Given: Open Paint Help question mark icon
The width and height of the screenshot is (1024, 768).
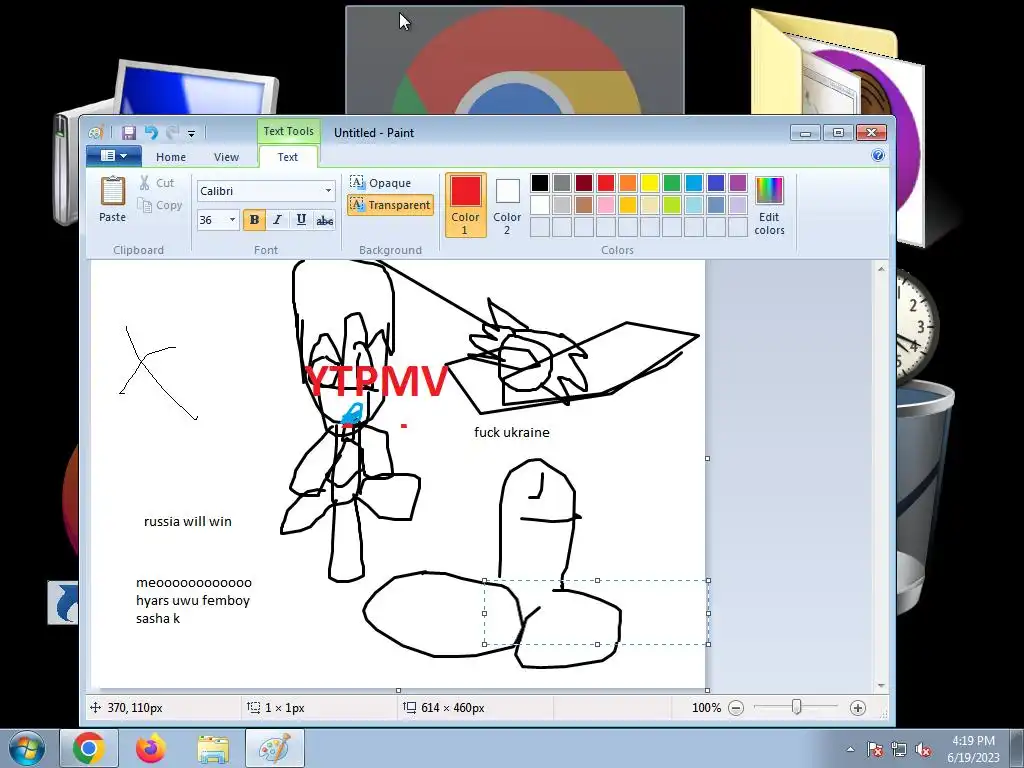Looking at the screenshot, I should (x=878, y=155).
